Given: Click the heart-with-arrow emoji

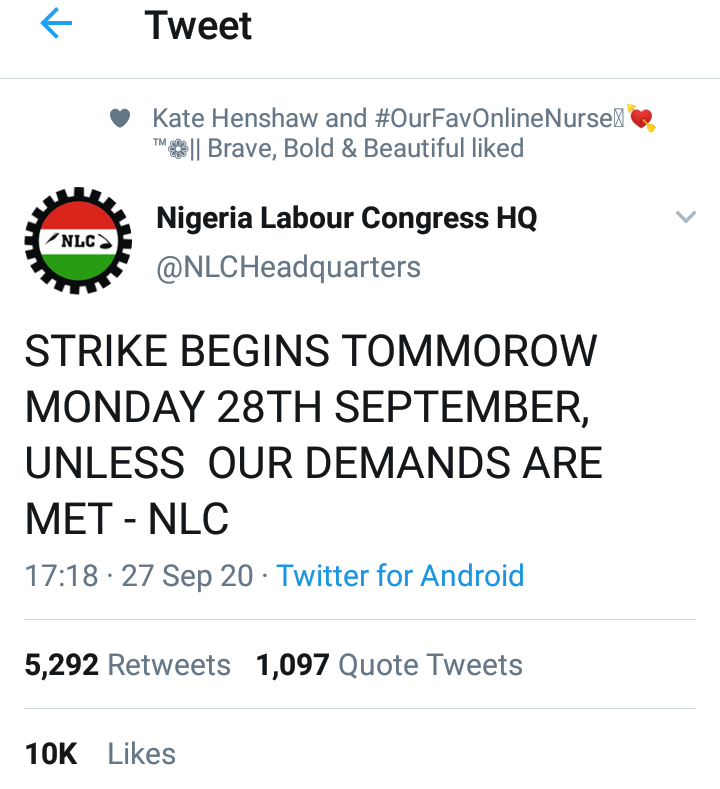Looking at the screenshot, I should coord(641,119).
